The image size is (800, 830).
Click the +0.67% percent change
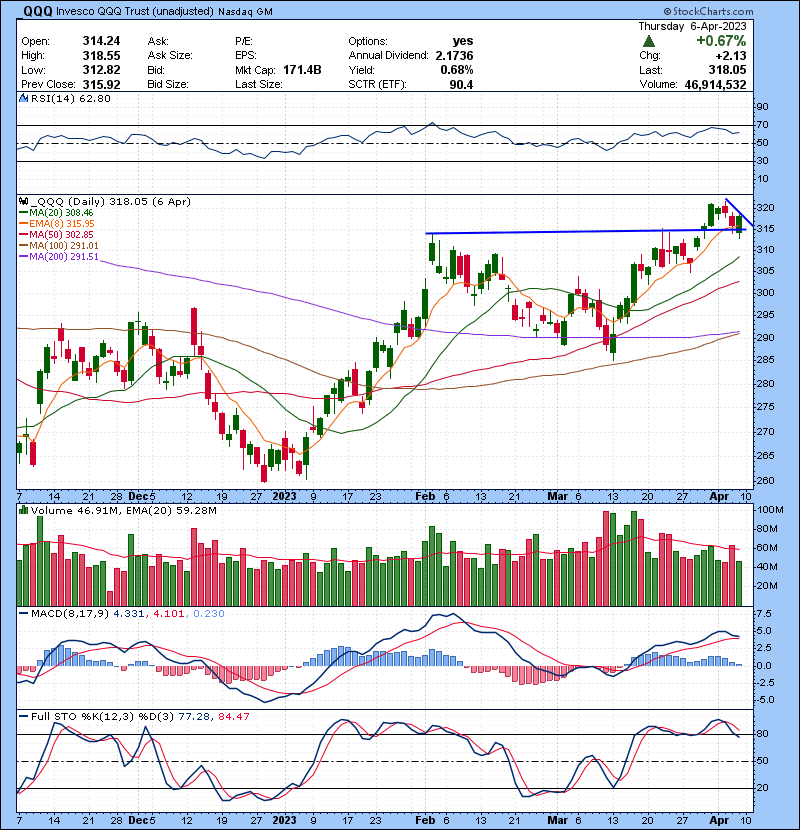coord(721,41)
